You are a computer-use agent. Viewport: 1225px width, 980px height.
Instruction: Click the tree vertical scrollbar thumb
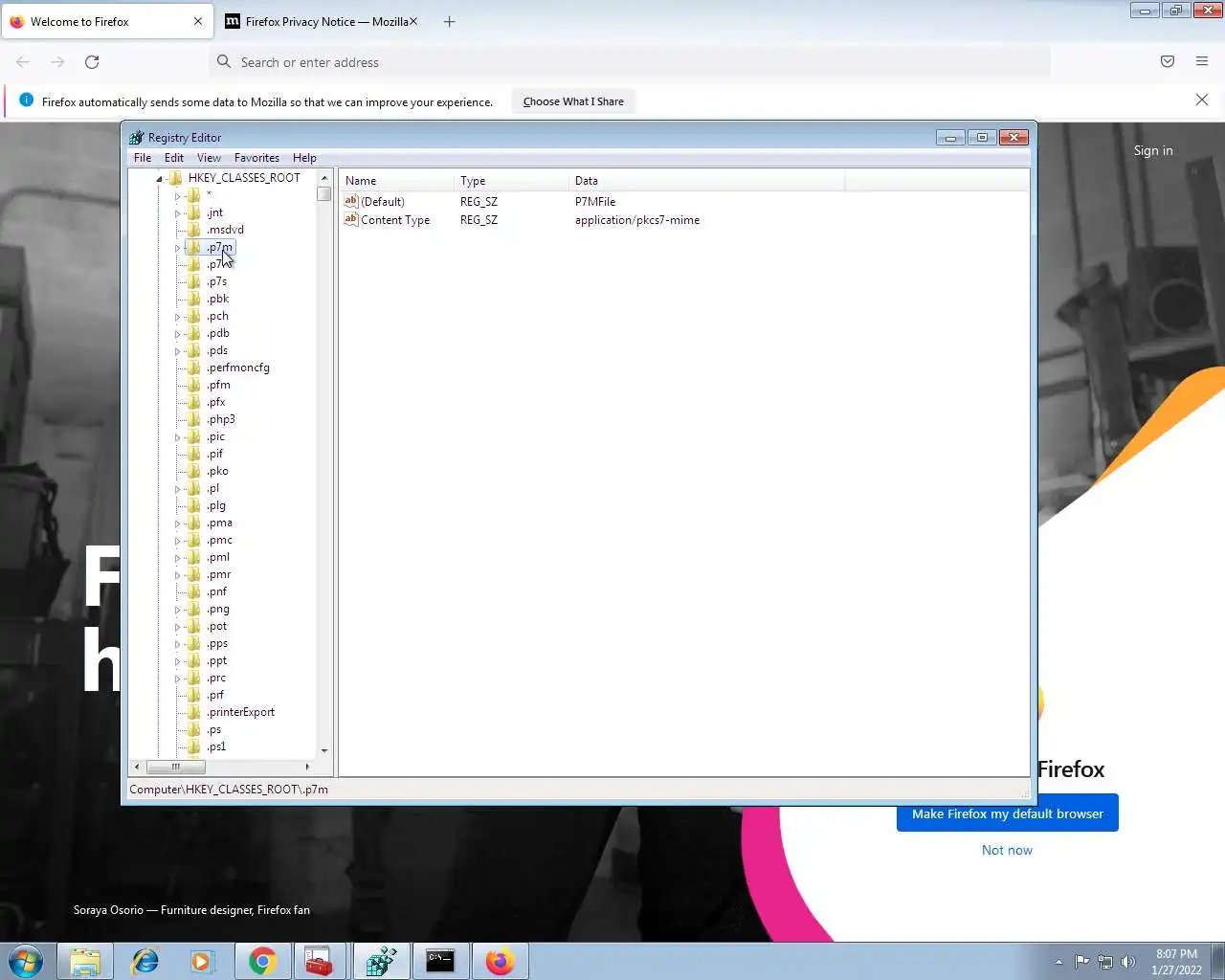click(x=324, y=193)
